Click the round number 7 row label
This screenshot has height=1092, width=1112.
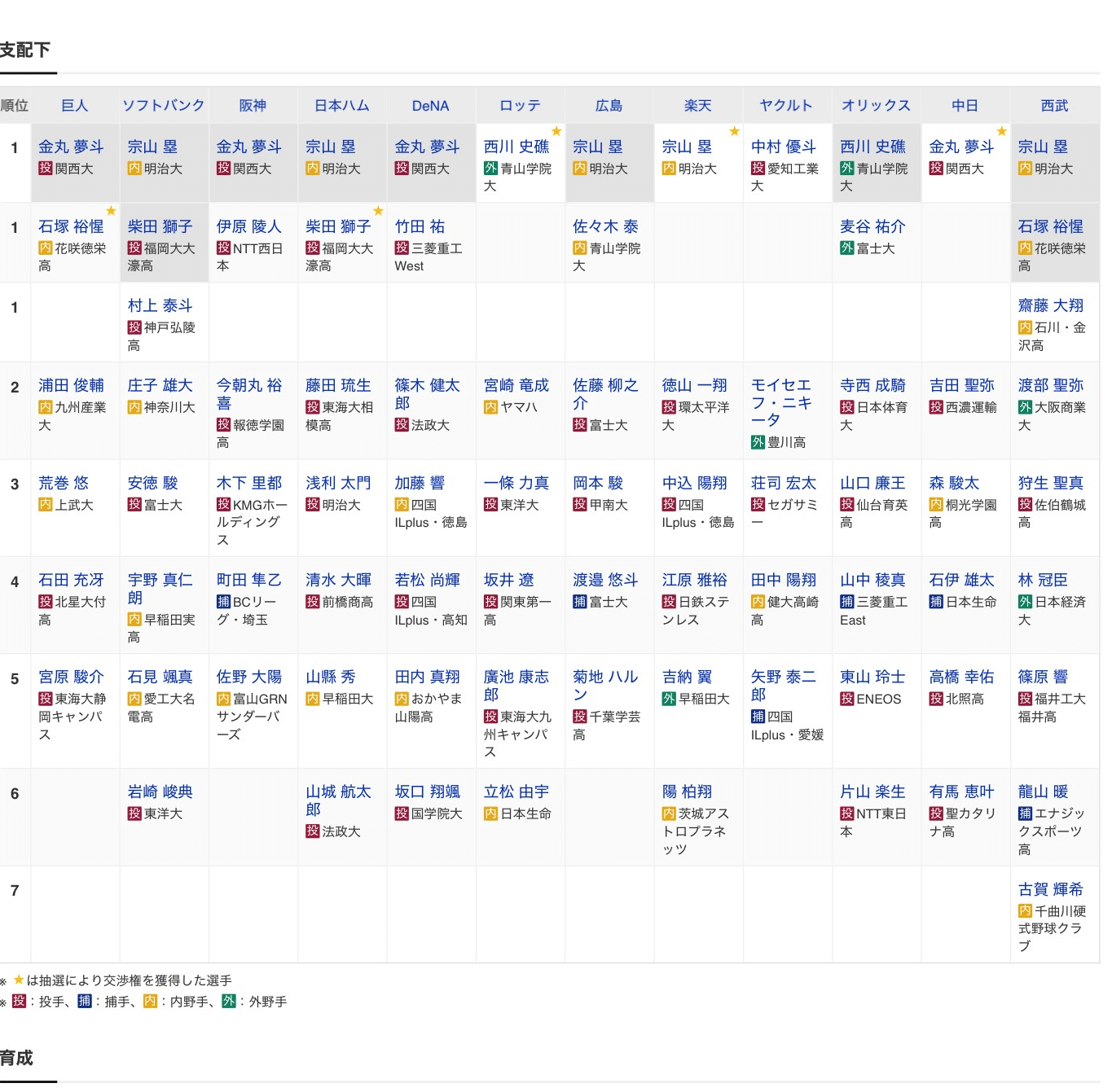coord(15,890)
